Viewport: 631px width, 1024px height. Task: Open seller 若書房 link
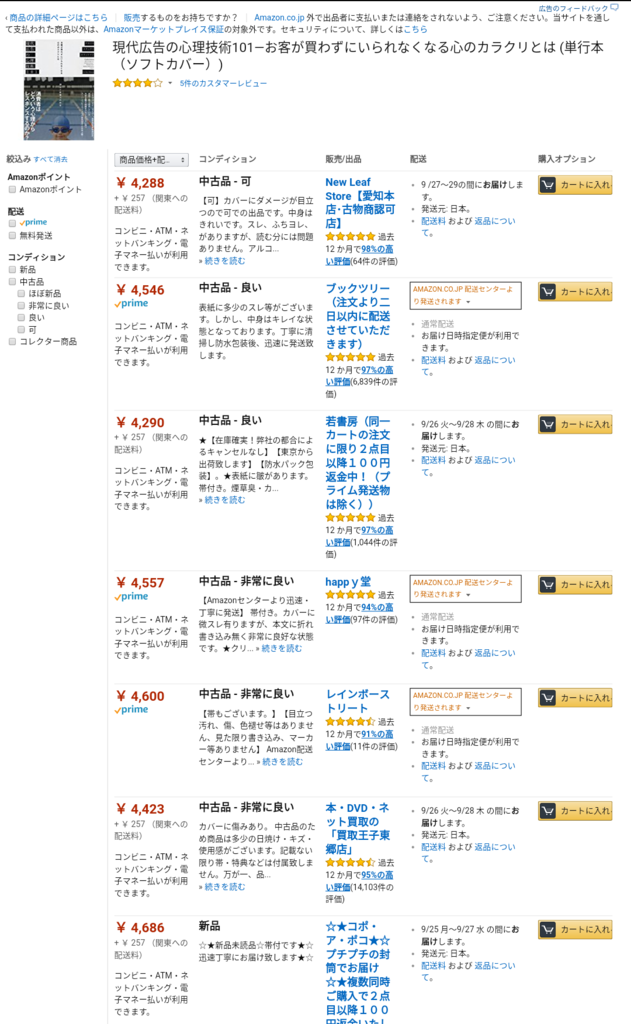tap(358, 462)
